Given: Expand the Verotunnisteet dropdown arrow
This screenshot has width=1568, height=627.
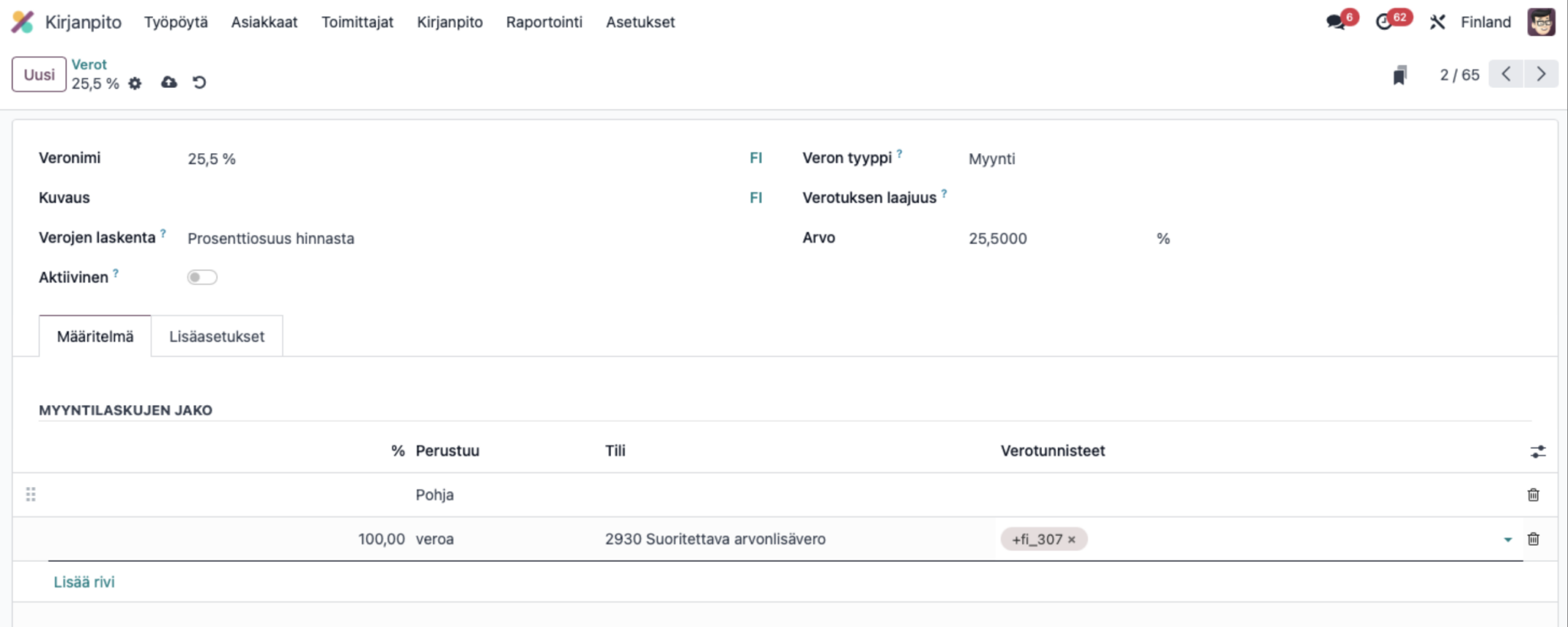Looking at the screenshot, I should (1508, 540).
